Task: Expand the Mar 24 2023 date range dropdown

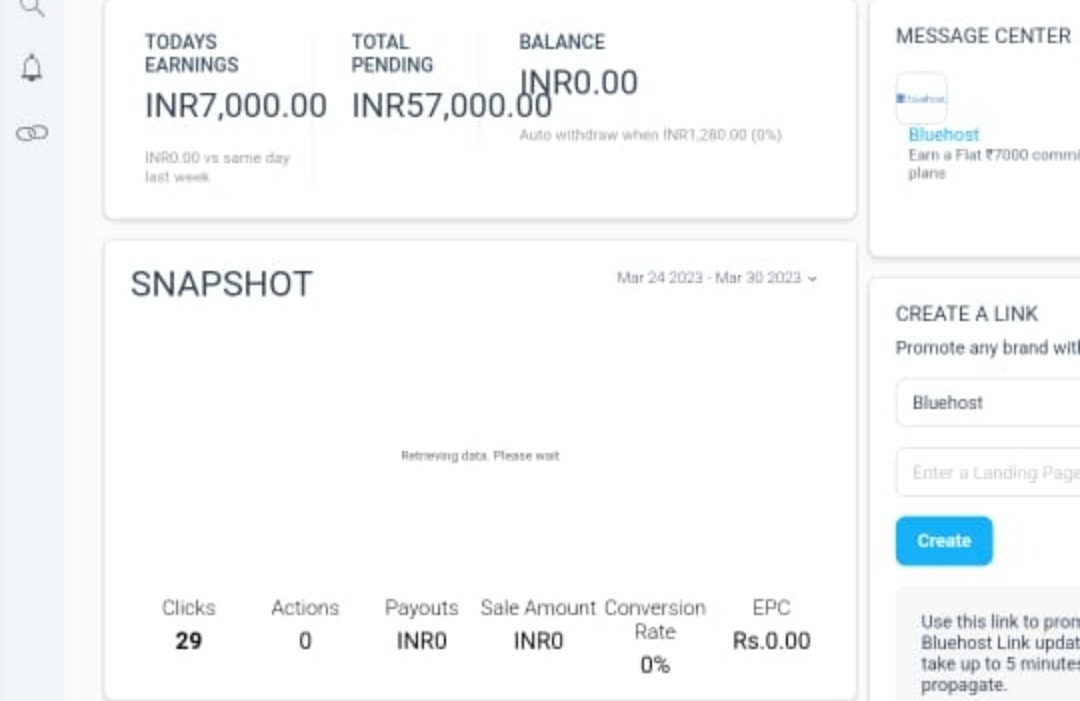Action: point(716,278)
